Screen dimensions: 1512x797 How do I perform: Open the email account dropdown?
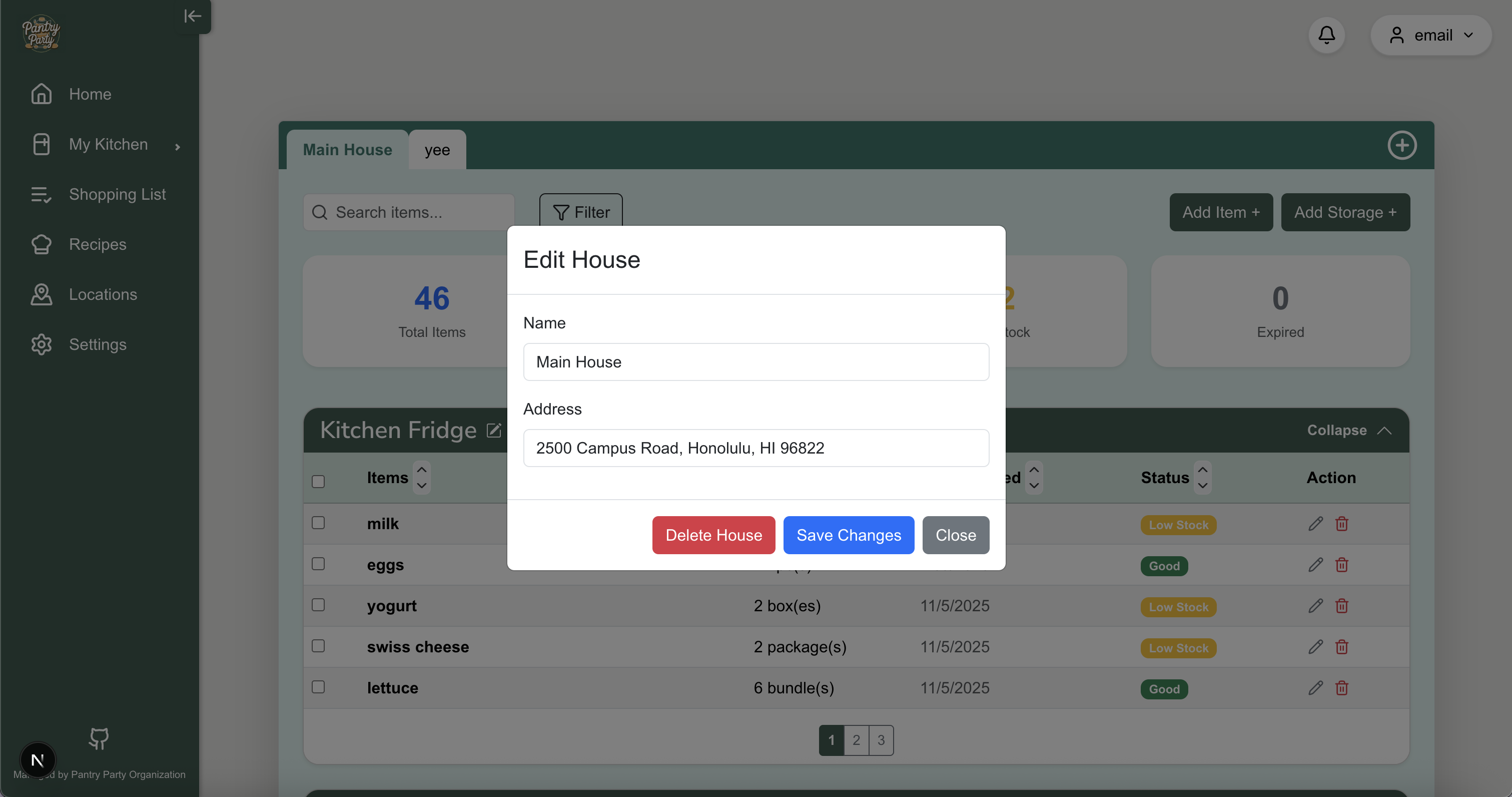(x=1430, y=35)
